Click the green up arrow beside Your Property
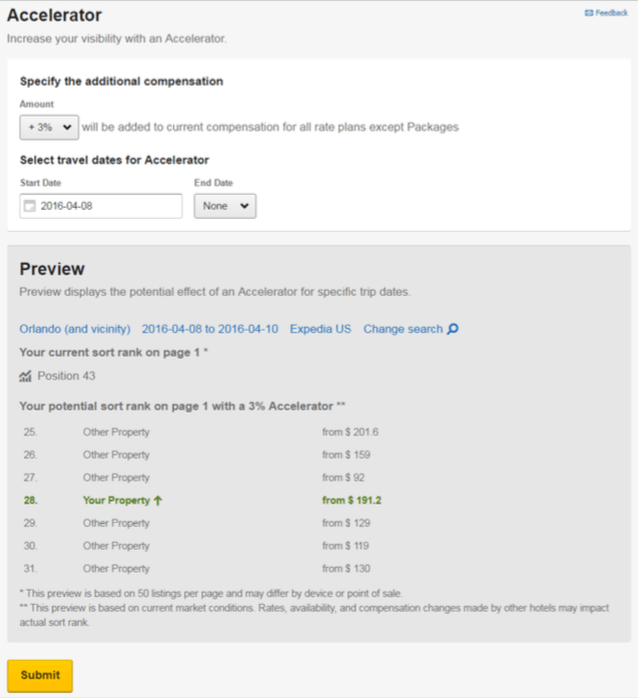This screenshot has width=638, height=698. click(x=158, y=500)
